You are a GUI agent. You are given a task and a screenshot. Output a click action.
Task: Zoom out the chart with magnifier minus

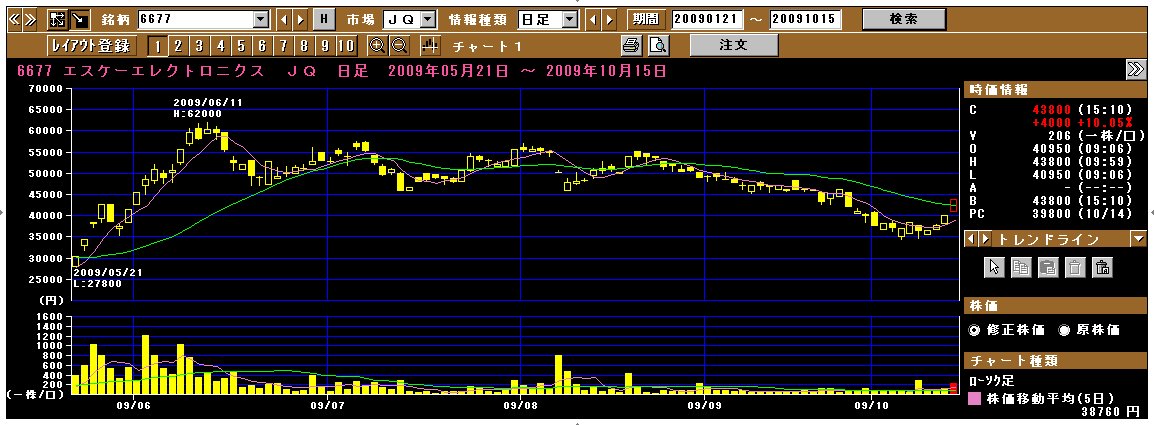pyautogui.click(x=398, y=46)
